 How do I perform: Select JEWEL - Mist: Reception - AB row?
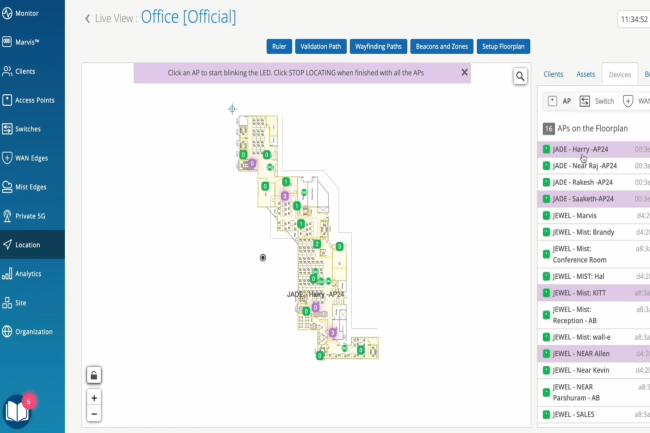click(x=594, y=315)
